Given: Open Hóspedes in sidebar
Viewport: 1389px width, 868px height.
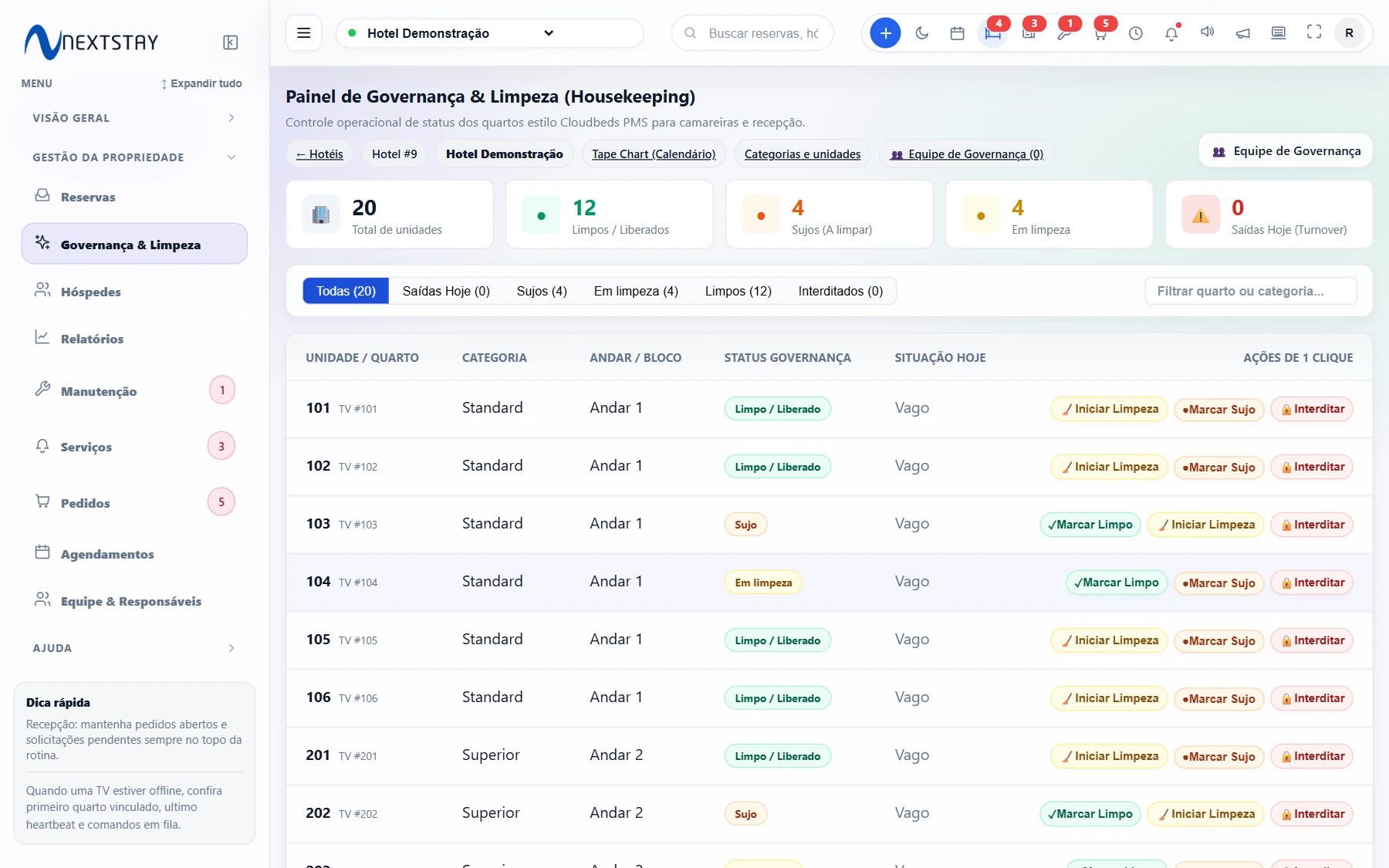Looking at the screenshot, I should coord(133,292).
